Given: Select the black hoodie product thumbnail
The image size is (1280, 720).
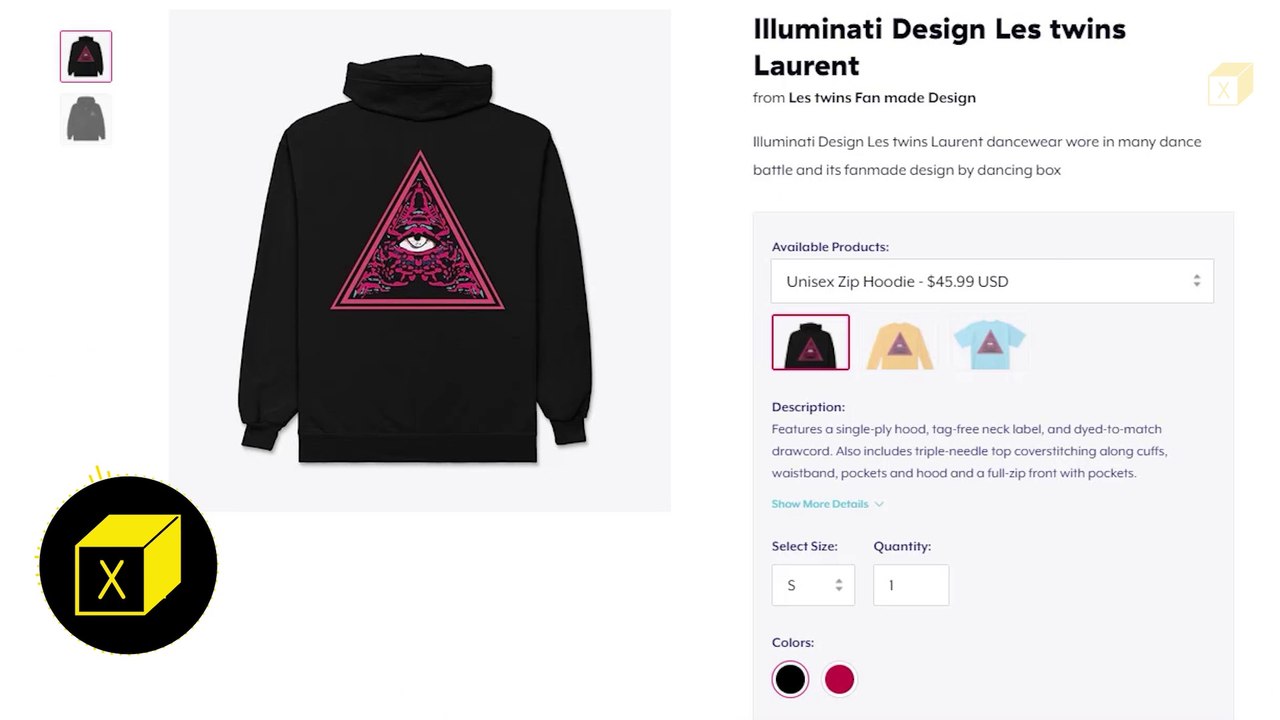Looking at the screenshot, I should point(810,342).
